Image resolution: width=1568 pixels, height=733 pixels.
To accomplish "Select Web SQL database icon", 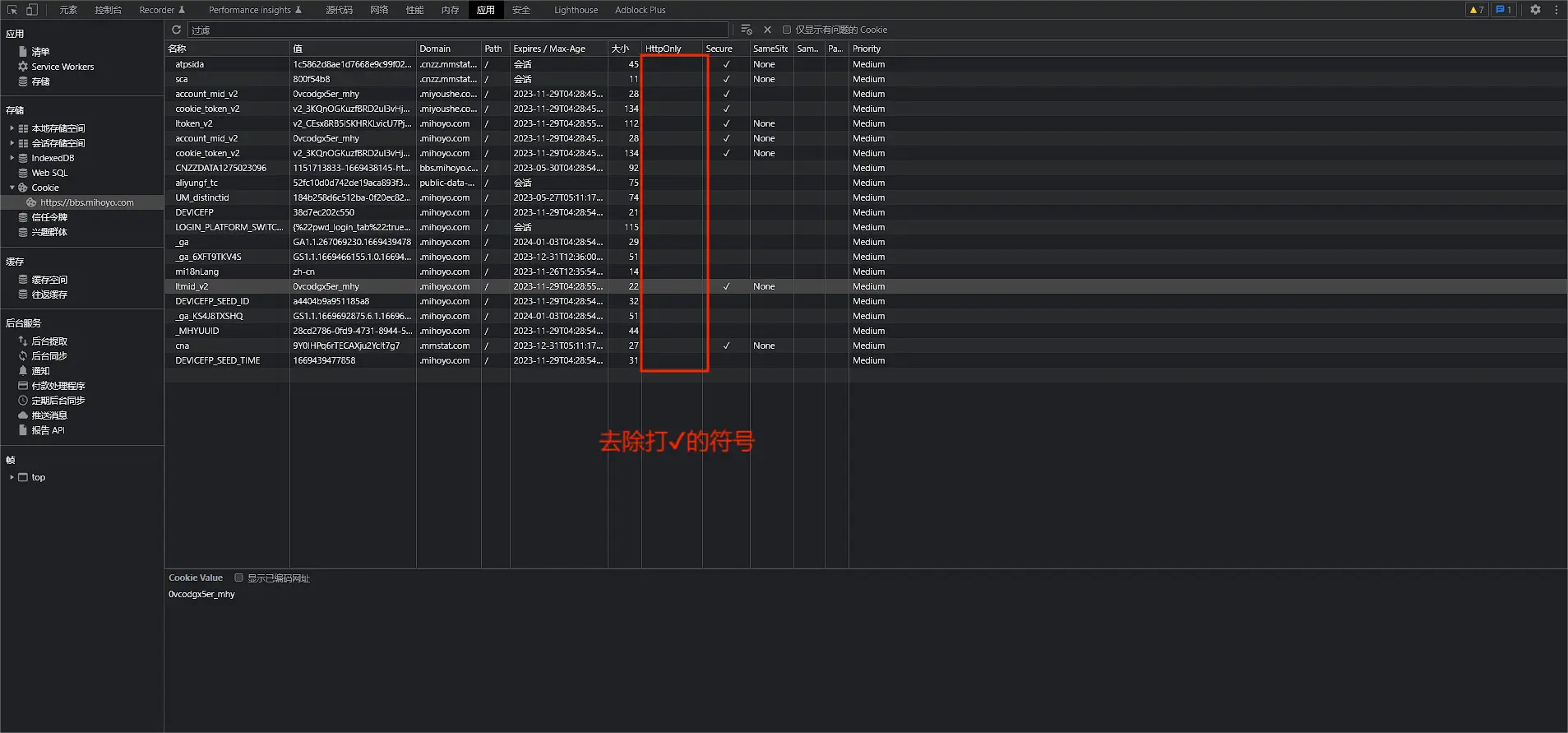I will pos(23,173).
